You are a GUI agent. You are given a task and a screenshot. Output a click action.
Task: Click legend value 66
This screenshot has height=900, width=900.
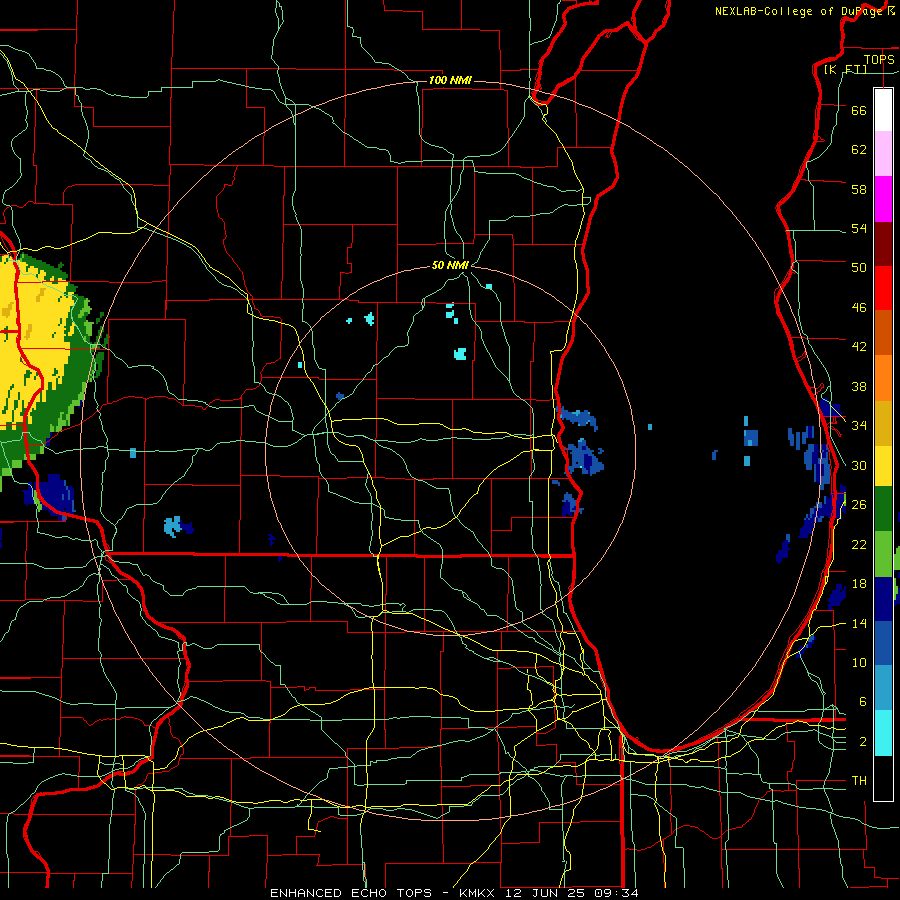pyautogui.click(x=859, y=110)
